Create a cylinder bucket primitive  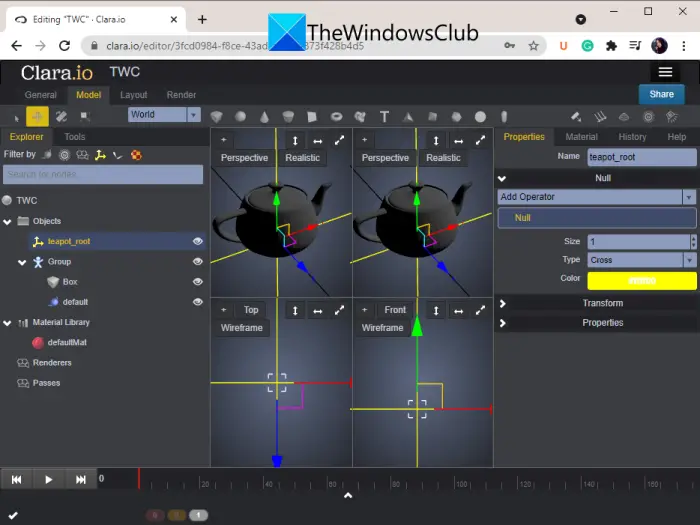point(288,117)
